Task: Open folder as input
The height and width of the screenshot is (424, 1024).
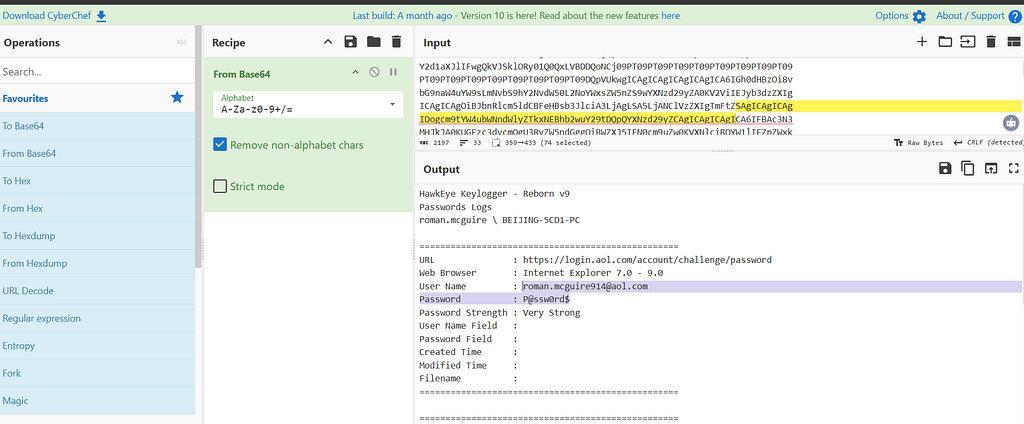Action: [945, 42]
